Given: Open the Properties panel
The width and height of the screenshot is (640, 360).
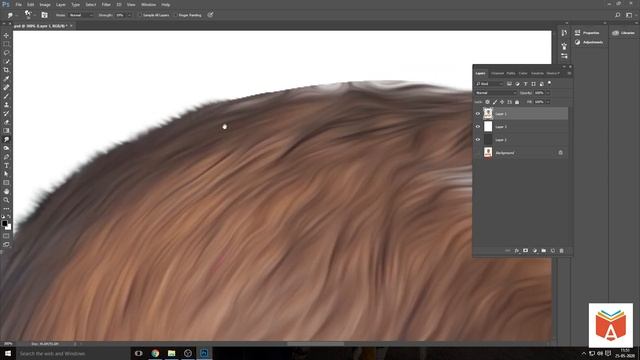Looking at the screenshot, I should 587,33.
